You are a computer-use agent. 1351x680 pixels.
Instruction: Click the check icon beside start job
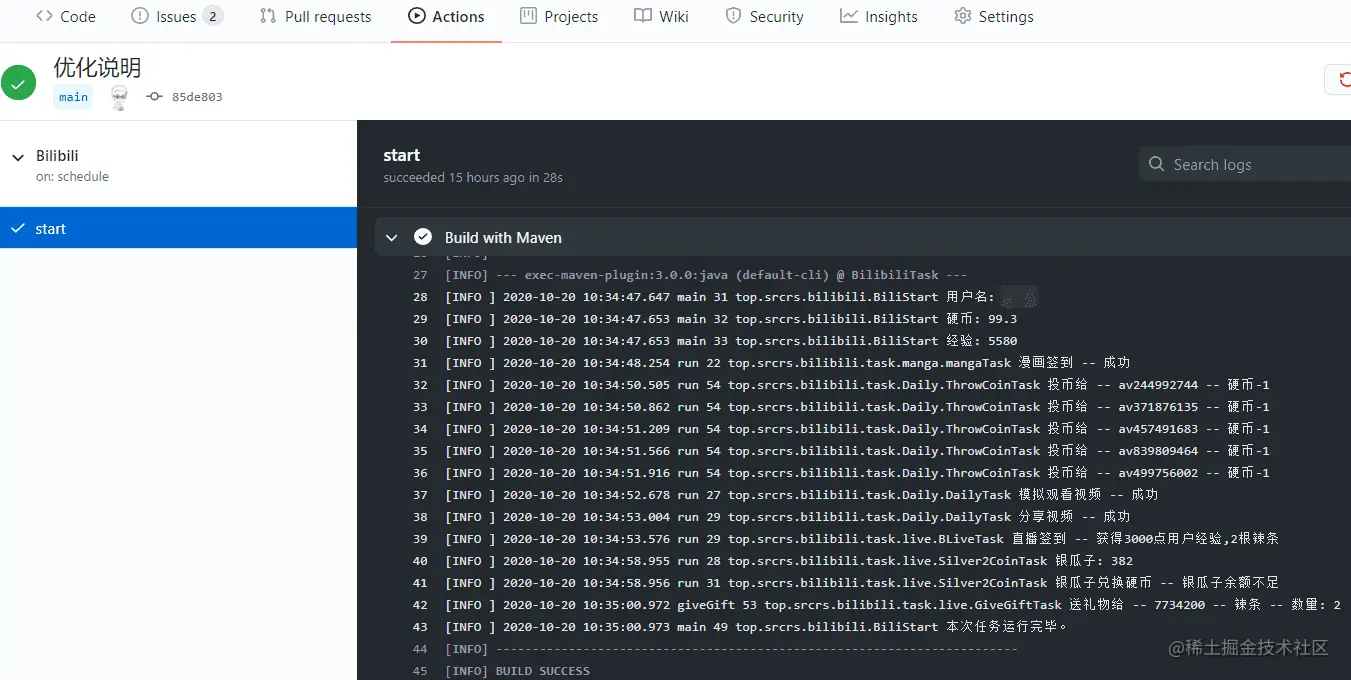(x=17, y=228)
